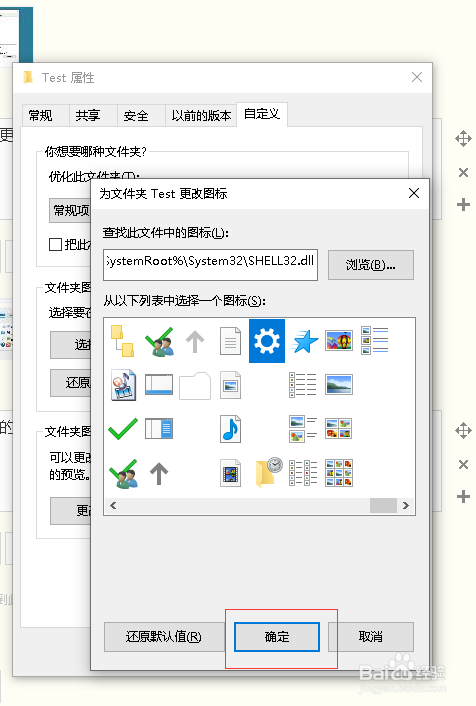Select the lake landscape photo icon
Image resolution: width=476 pixels, height=706 pixels.
pyautogui.click(x=339, y=385)
